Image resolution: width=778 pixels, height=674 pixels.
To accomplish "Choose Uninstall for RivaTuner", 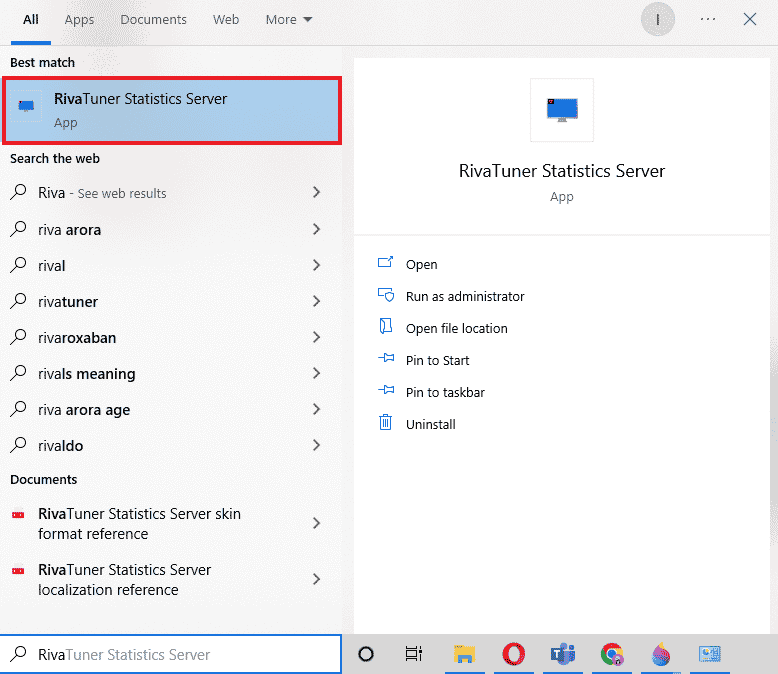I will 431,424.
